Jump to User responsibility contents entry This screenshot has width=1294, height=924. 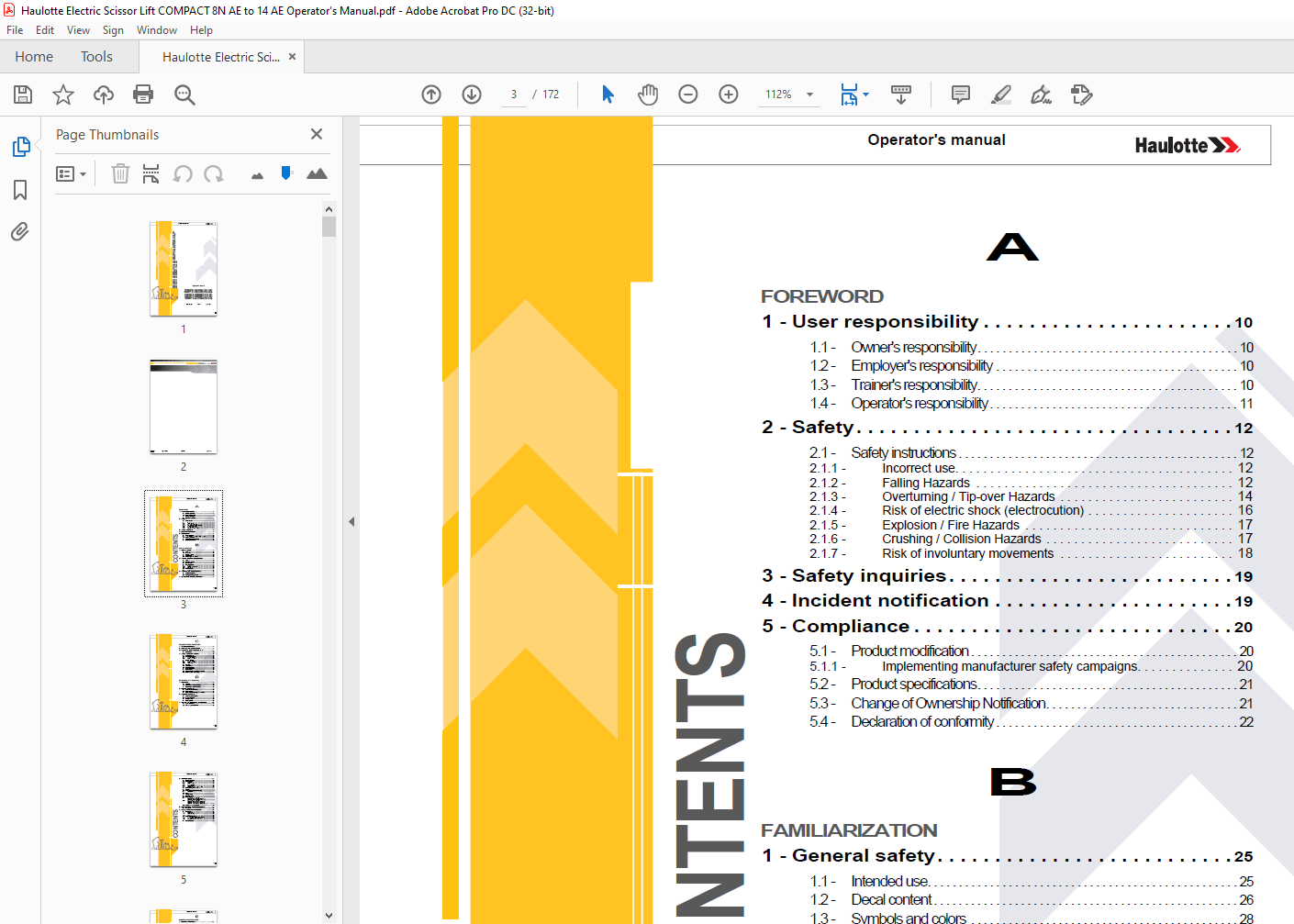click(1007, 322)
